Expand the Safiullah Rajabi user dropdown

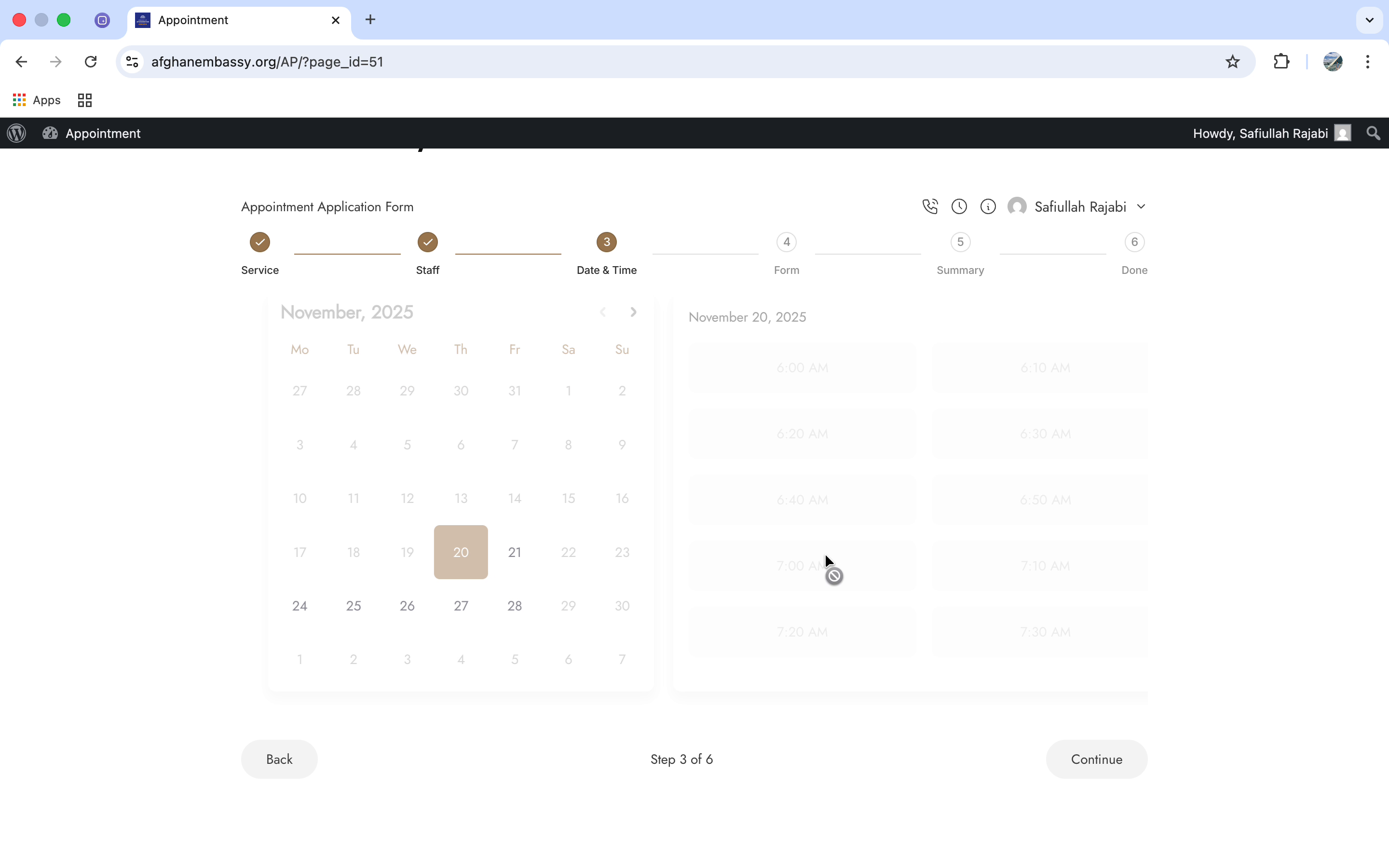pos(1141,206)
